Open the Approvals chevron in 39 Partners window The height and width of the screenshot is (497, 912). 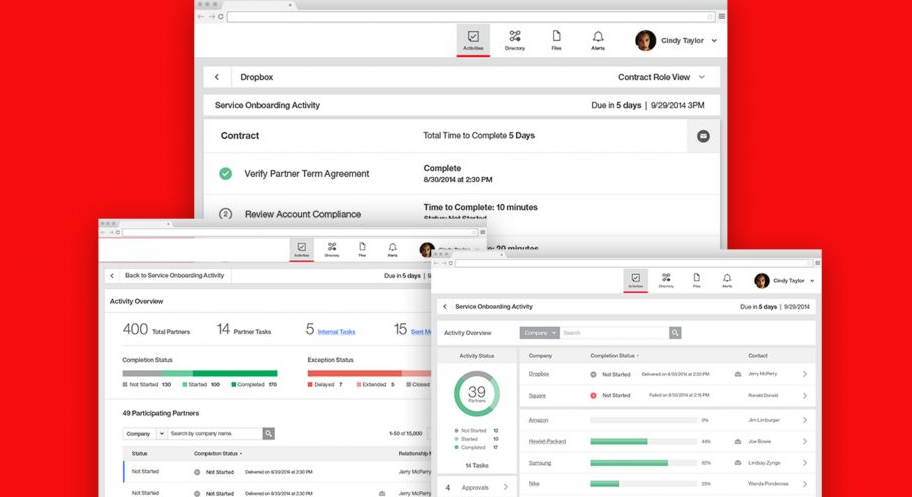coord(506,487)
